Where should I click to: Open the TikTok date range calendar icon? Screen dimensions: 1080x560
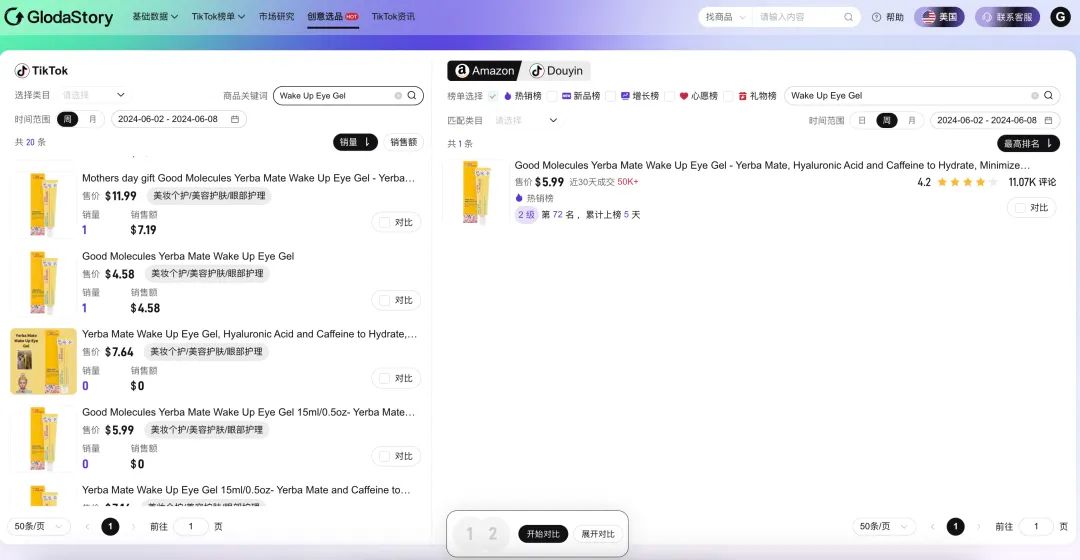click(235, 119)
